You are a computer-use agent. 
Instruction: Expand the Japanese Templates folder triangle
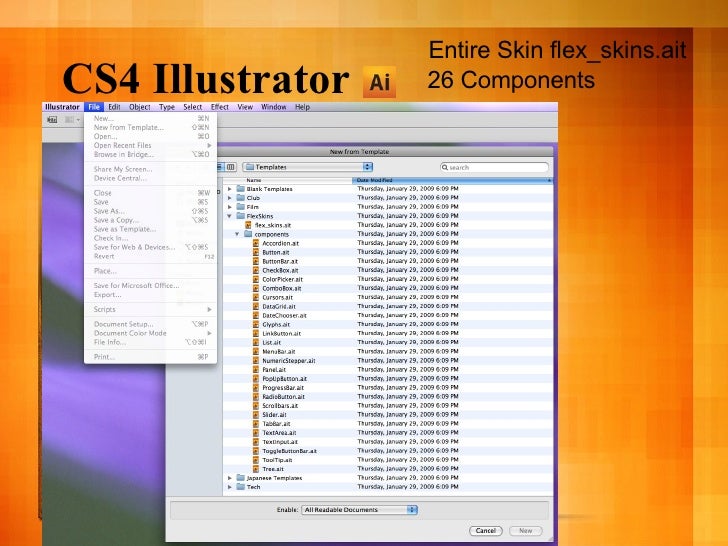[x=229, y=478]
